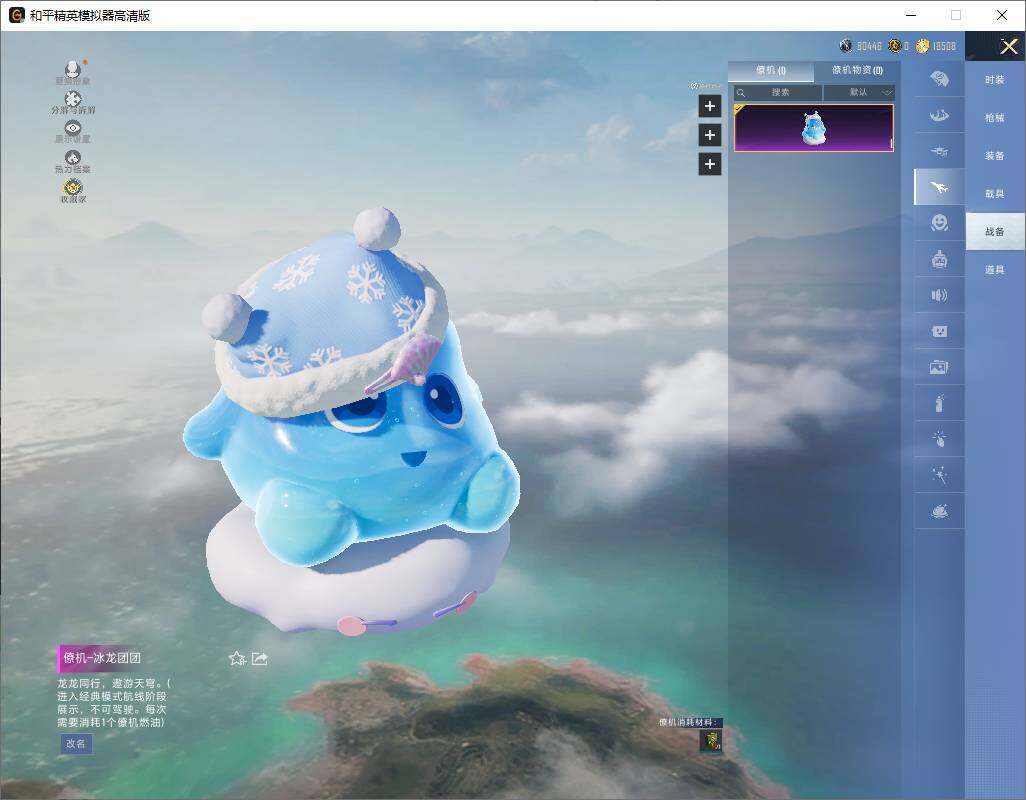This screenshot has height=800, width=1026.
Task: Open the 枪械 firearms menu
Action: (x=995, y=118)
